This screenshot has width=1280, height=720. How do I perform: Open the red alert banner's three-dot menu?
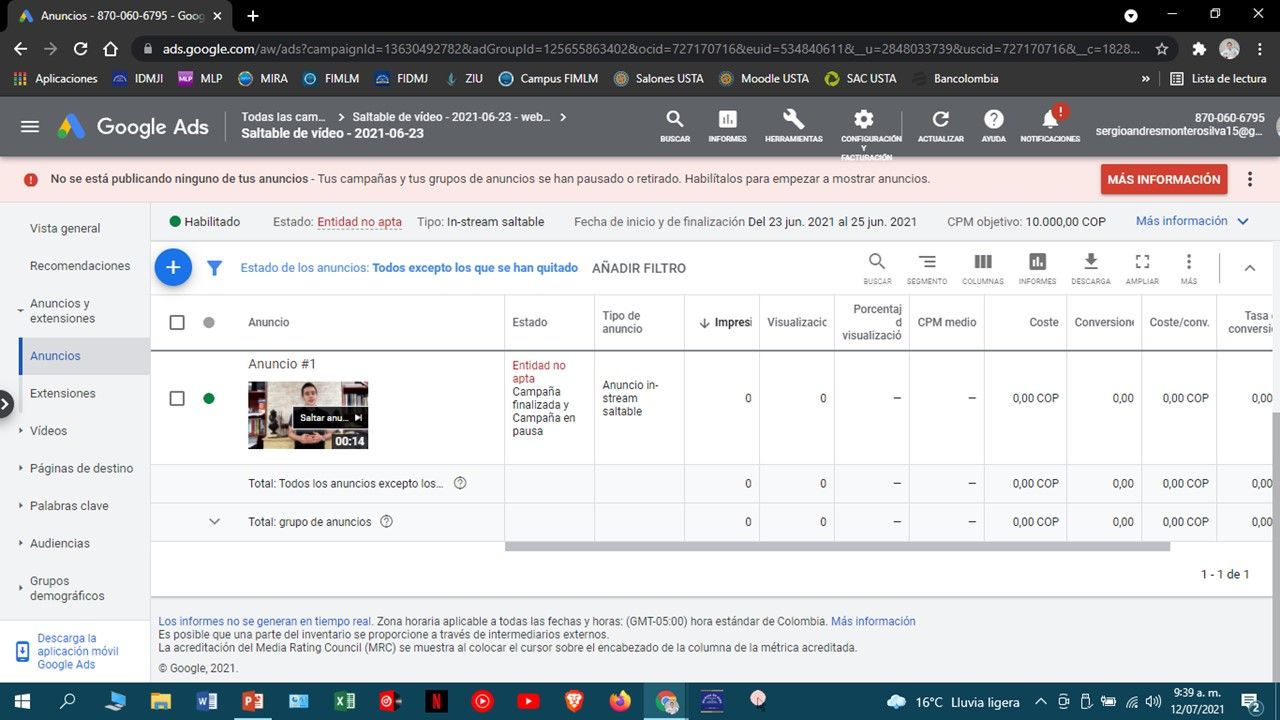(x=1250, y=179)
